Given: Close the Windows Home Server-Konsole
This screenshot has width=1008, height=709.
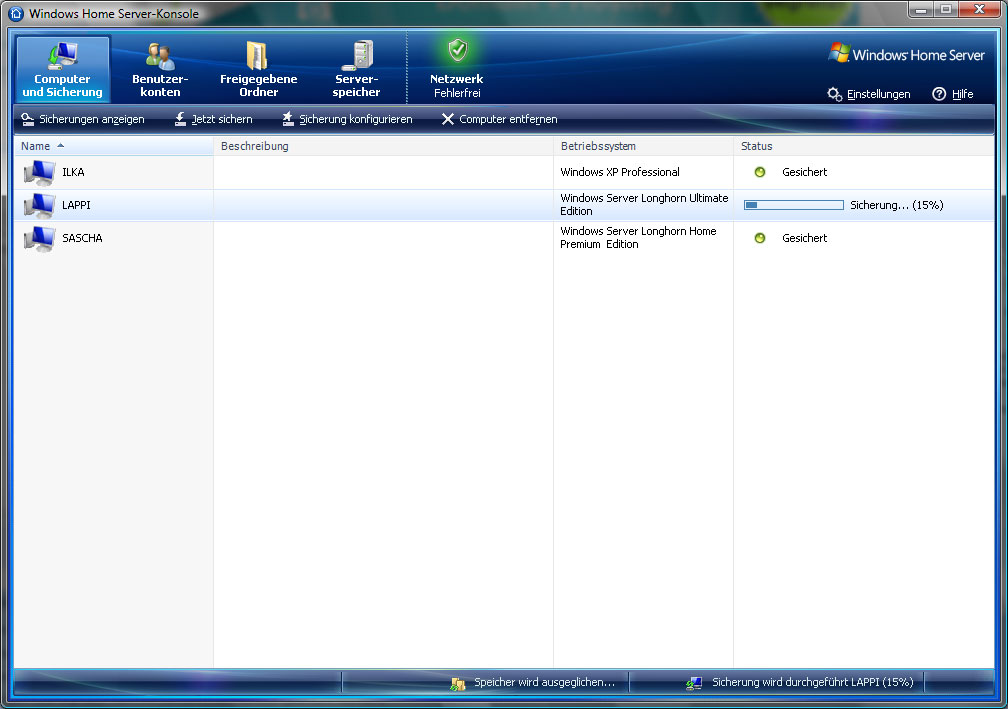Looking at the screenshot, I should pos(980,9).
